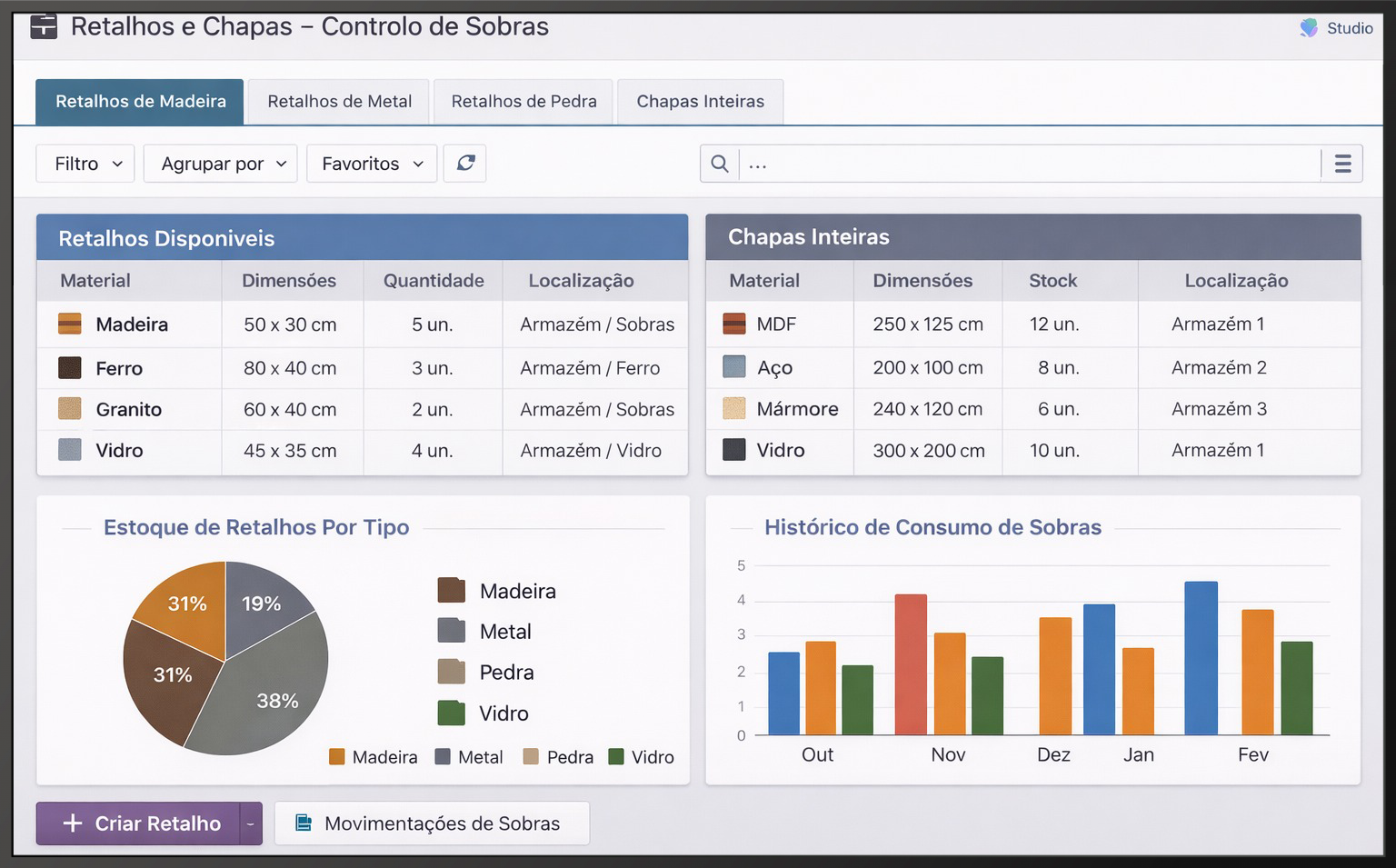
Task: Click the Madeira material icon in table
Action: tap(70, 324)
